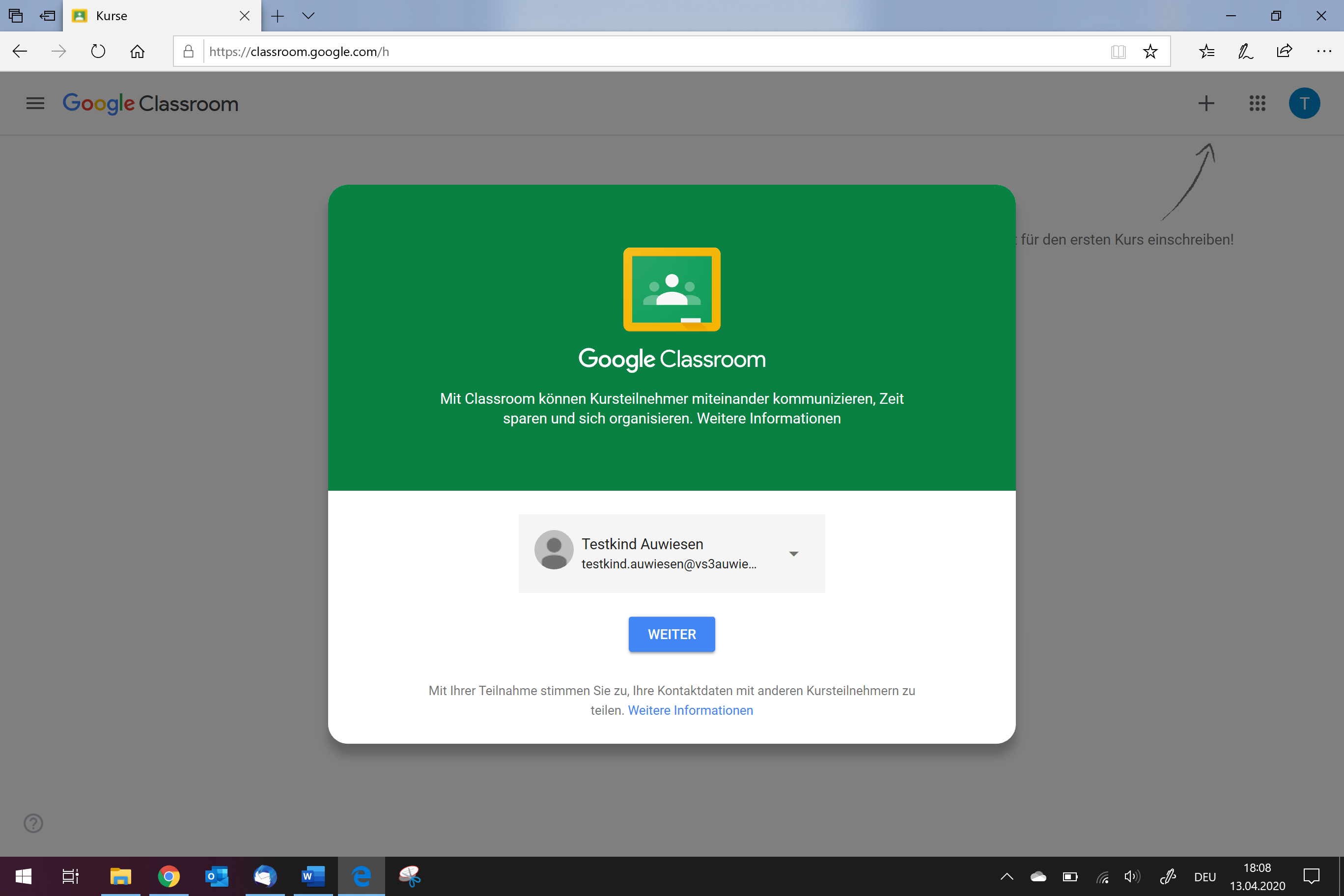1344x896 pixels.
Task: Click the add notes pen icon
Action: pyautogui.click(x=1245, y=52)
